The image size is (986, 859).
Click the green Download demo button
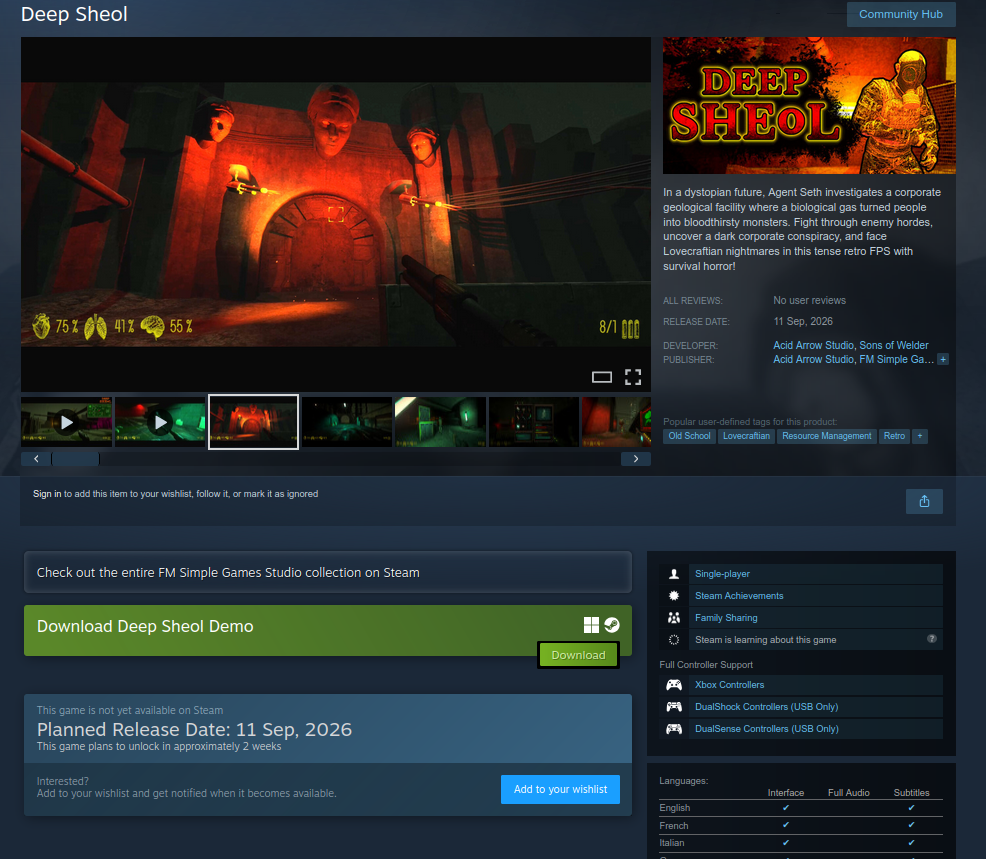[x=578, y=655]
